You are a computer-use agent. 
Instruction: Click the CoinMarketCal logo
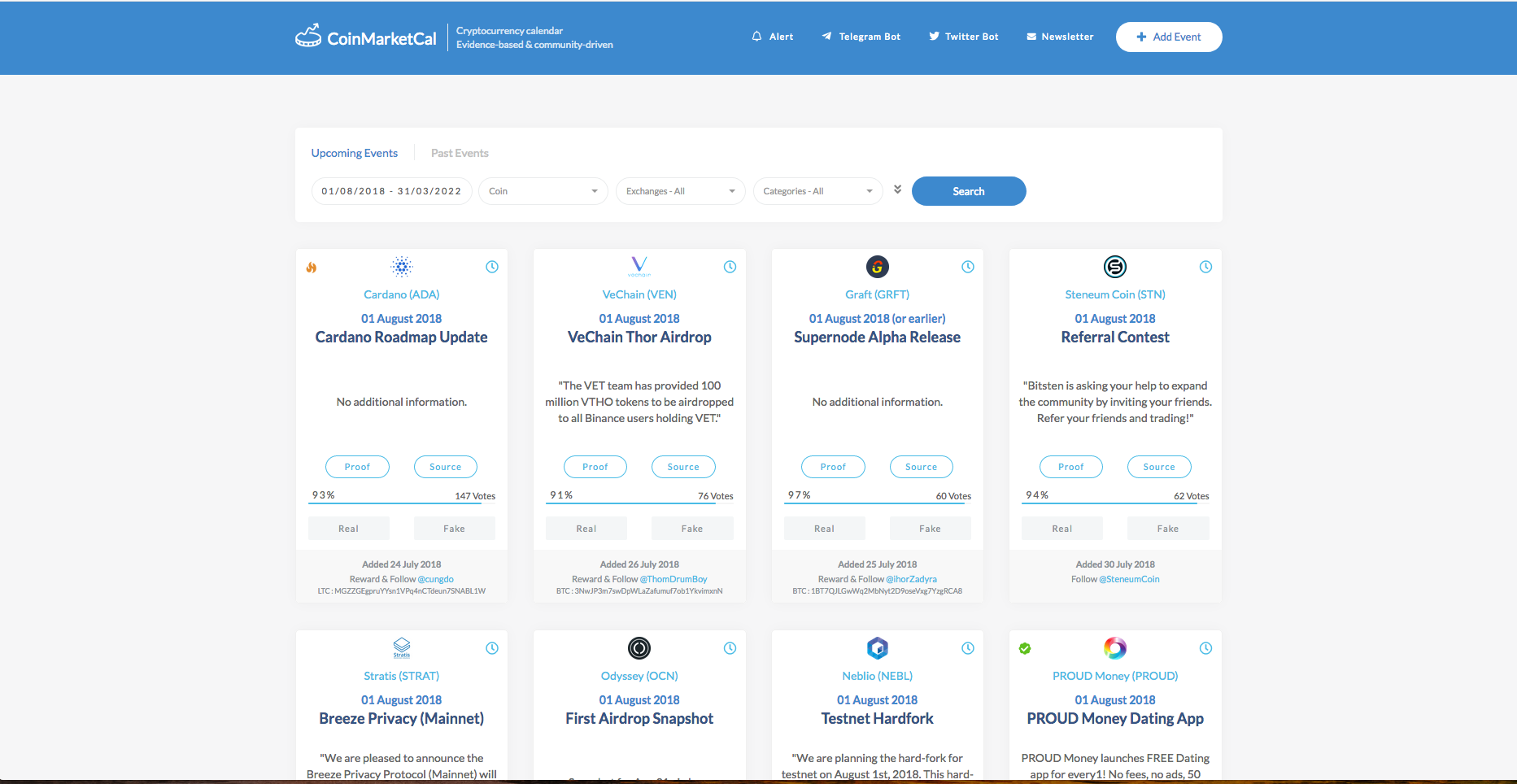[x=365, y=37]
